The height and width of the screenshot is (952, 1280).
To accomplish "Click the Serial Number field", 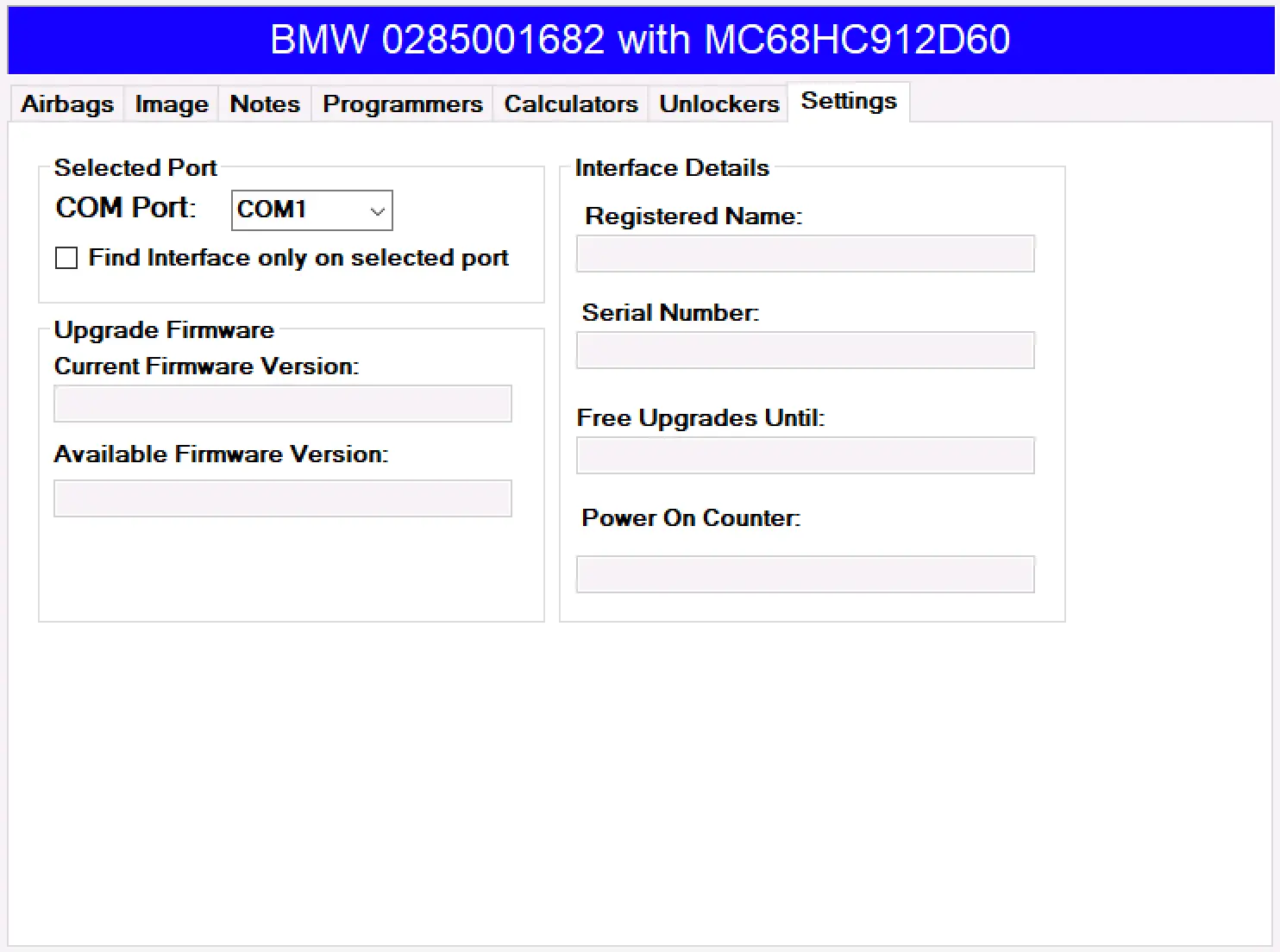I will (805, 350).
